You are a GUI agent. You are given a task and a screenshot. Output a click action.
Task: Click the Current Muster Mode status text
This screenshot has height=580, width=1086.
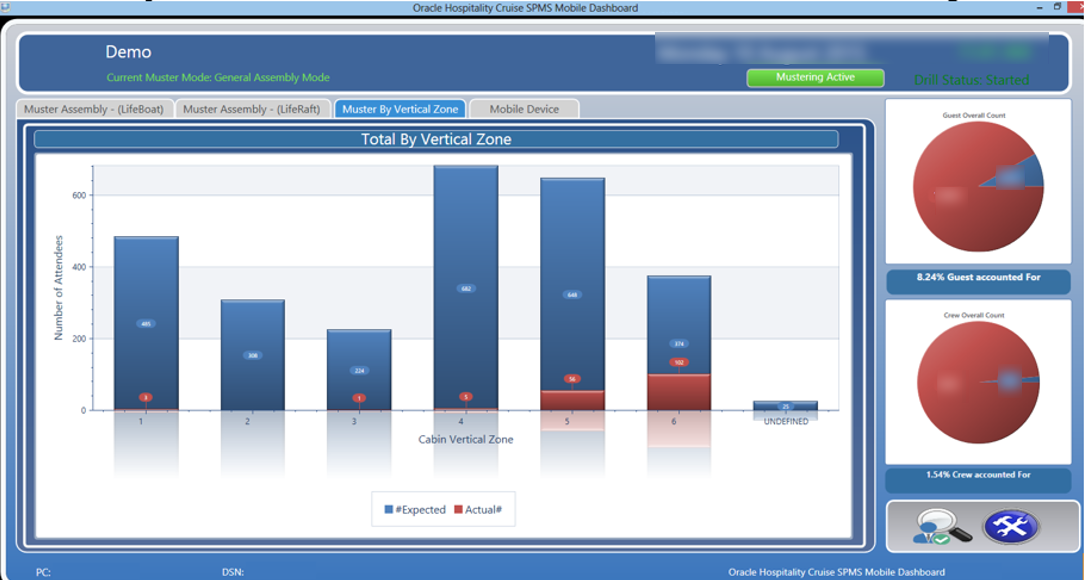[218, 78]
